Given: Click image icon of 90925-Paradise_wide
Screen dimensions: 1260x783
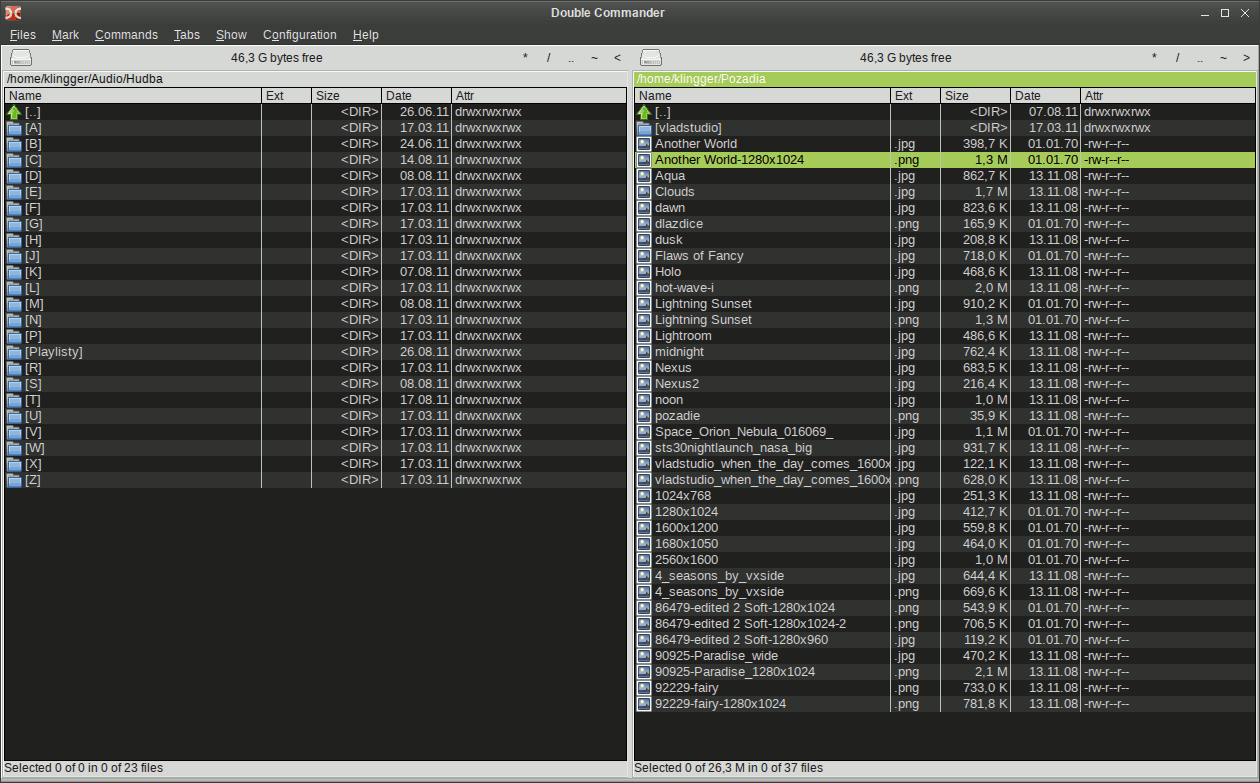Looking at the screenshot, I should (x=644, y=656).
